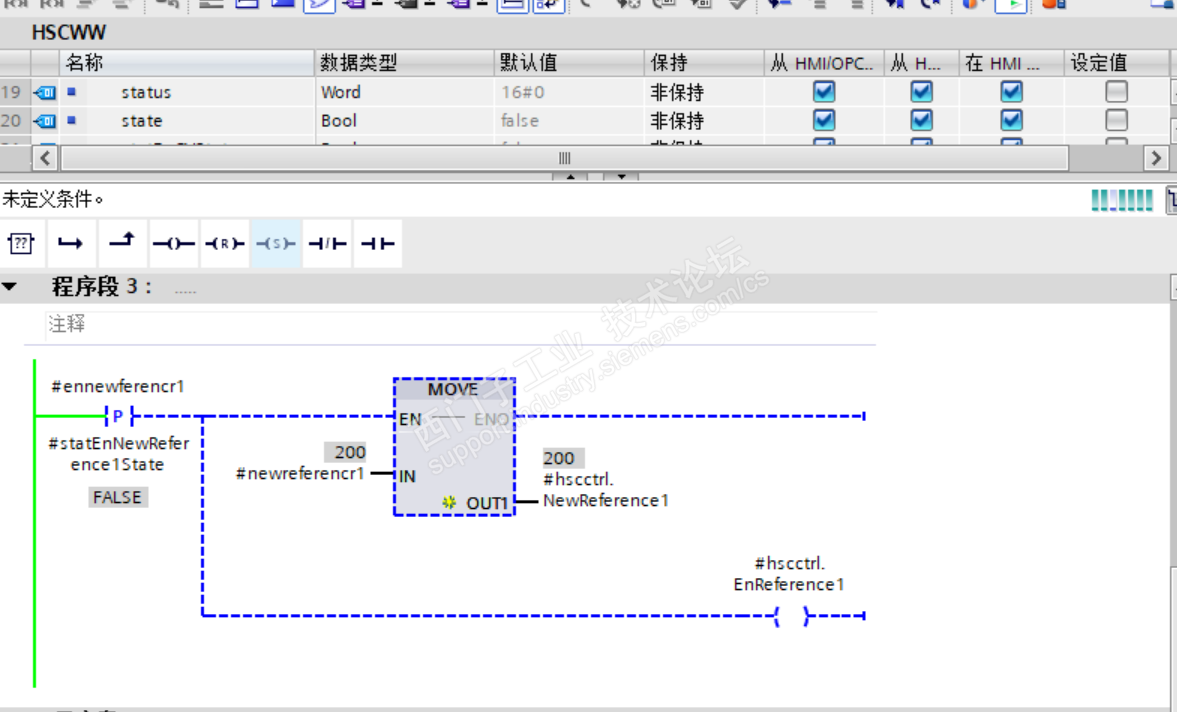The width and height of the screenshot is (1177, 712).
Task: Click the EN pin of MOVE
Action: pos(410,419)
